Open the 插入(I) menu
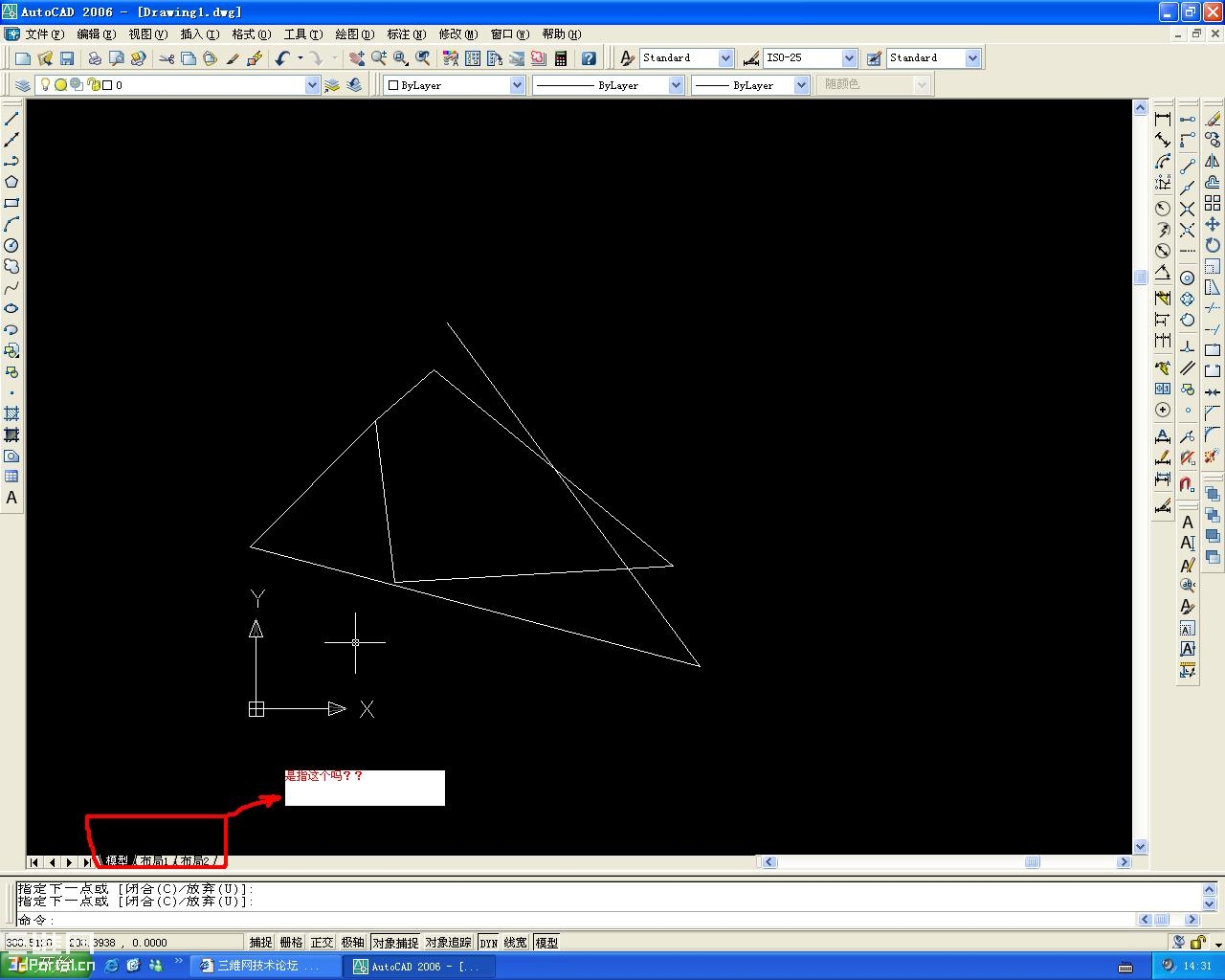Screen dimensions: 1225x980 click(x=199, y=33)
